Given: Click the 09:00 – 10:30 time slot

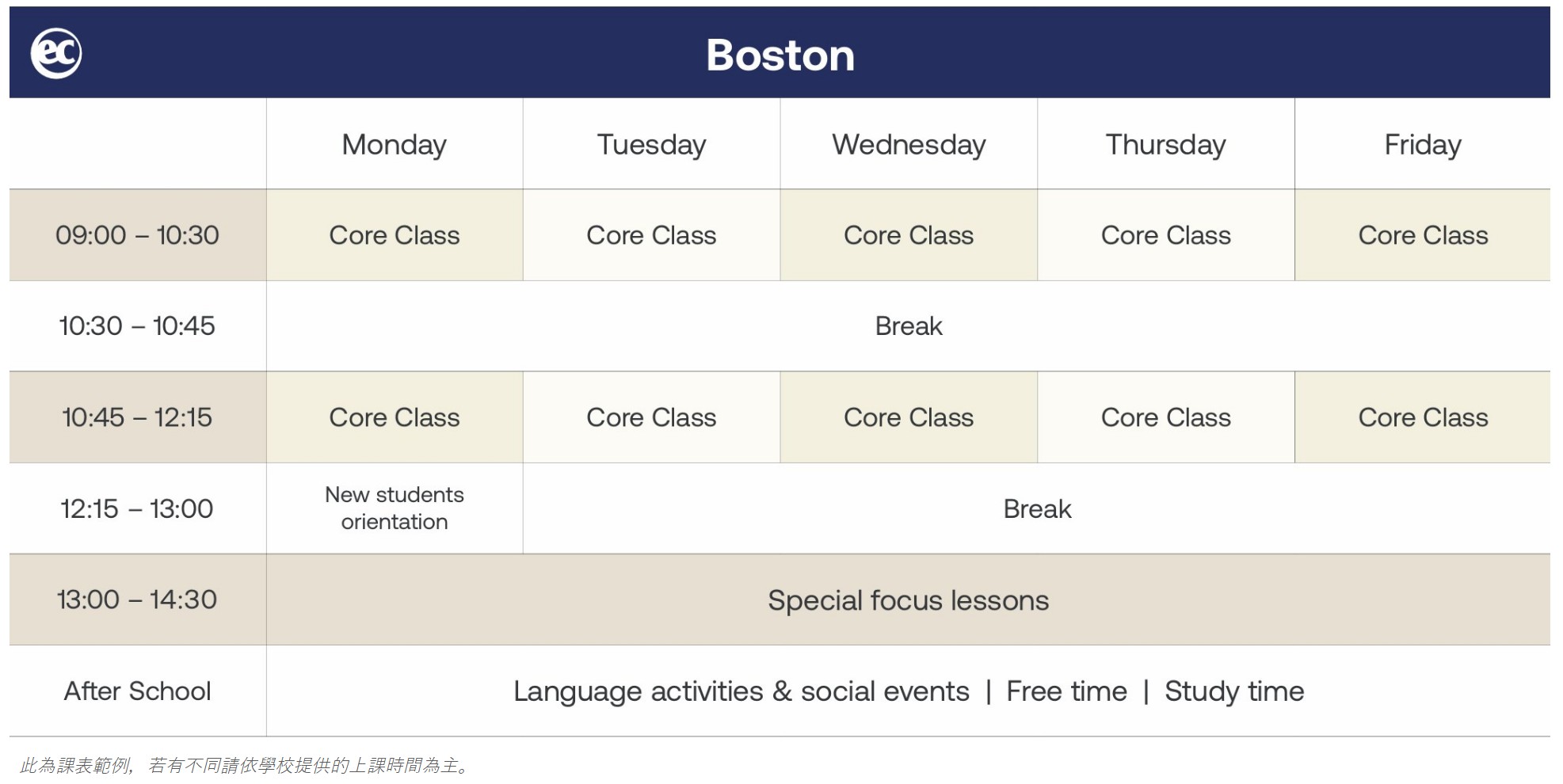Looking at the screenshot, I should (x=137, y=235).
